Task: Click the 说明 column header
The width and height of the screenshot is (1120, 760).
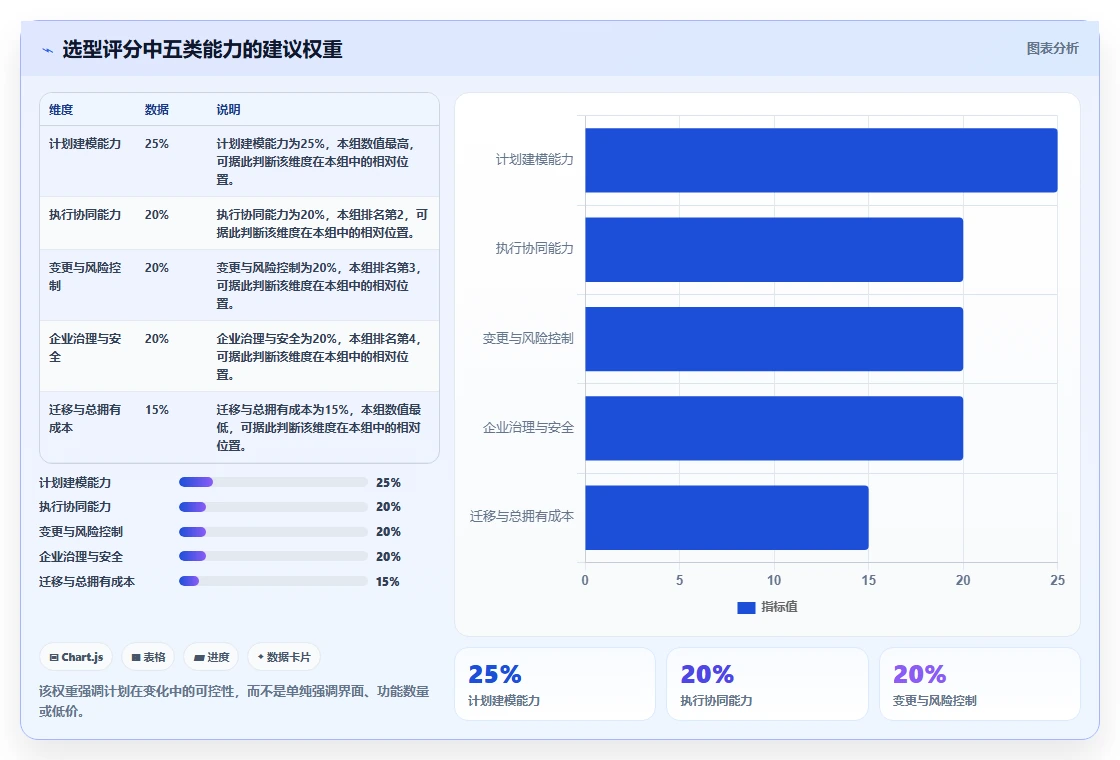Action: click(x=229, y=109)
